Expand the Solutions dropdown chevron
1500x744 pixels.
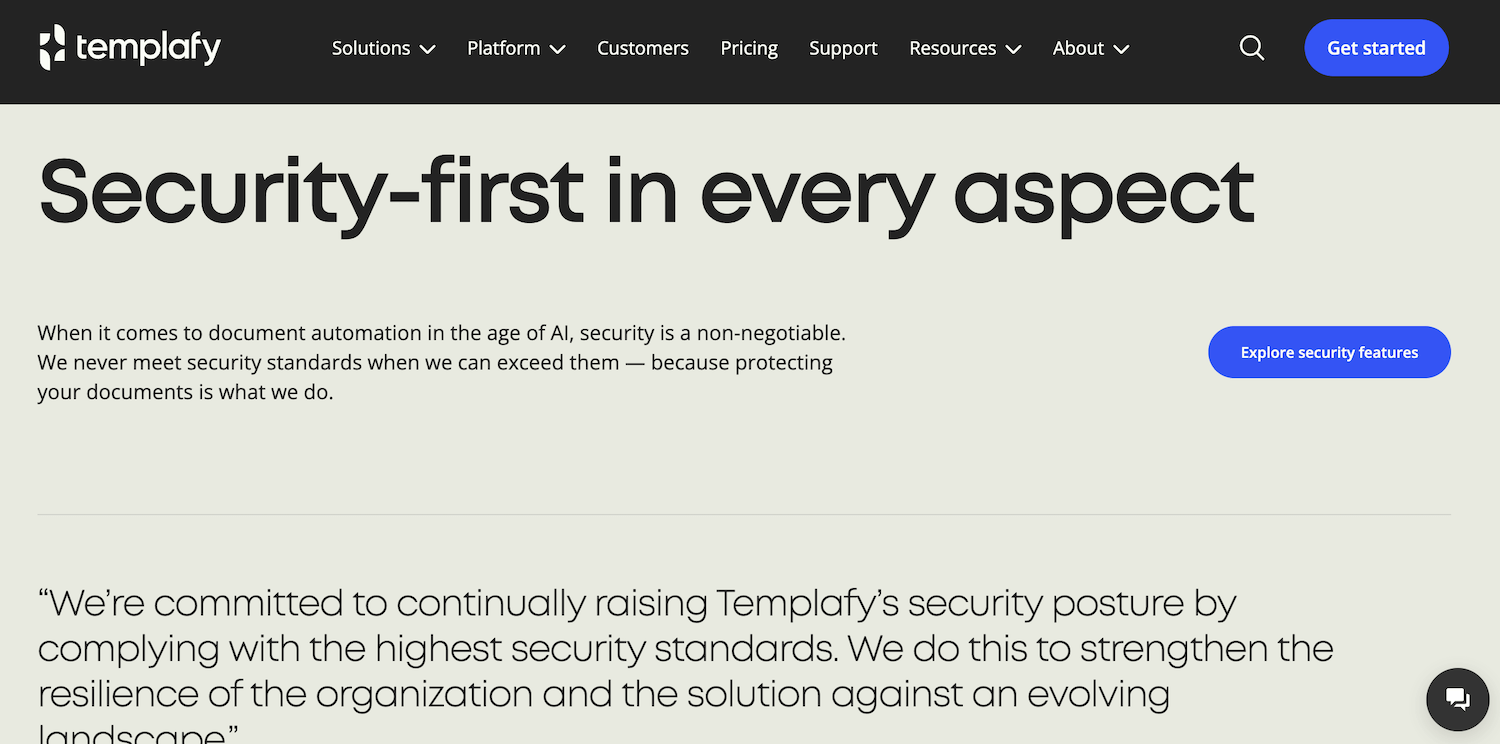[x=428, y=49]
